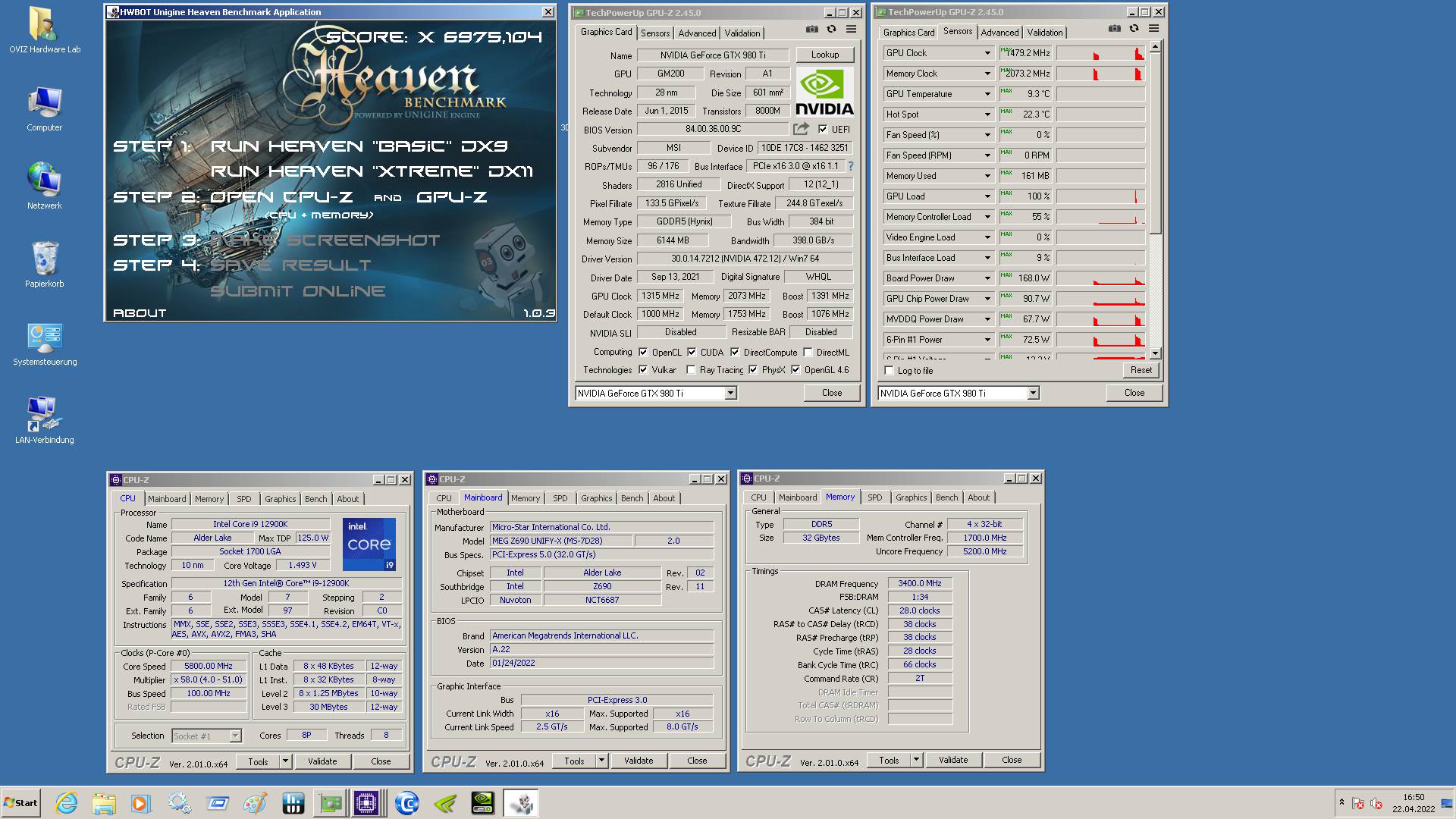Image resolution: width=1456 pixels, height=819 pixels.
Task: Click Validate in middle CPU-Z window
Action: pyautogui.click(x=638, y=761)
